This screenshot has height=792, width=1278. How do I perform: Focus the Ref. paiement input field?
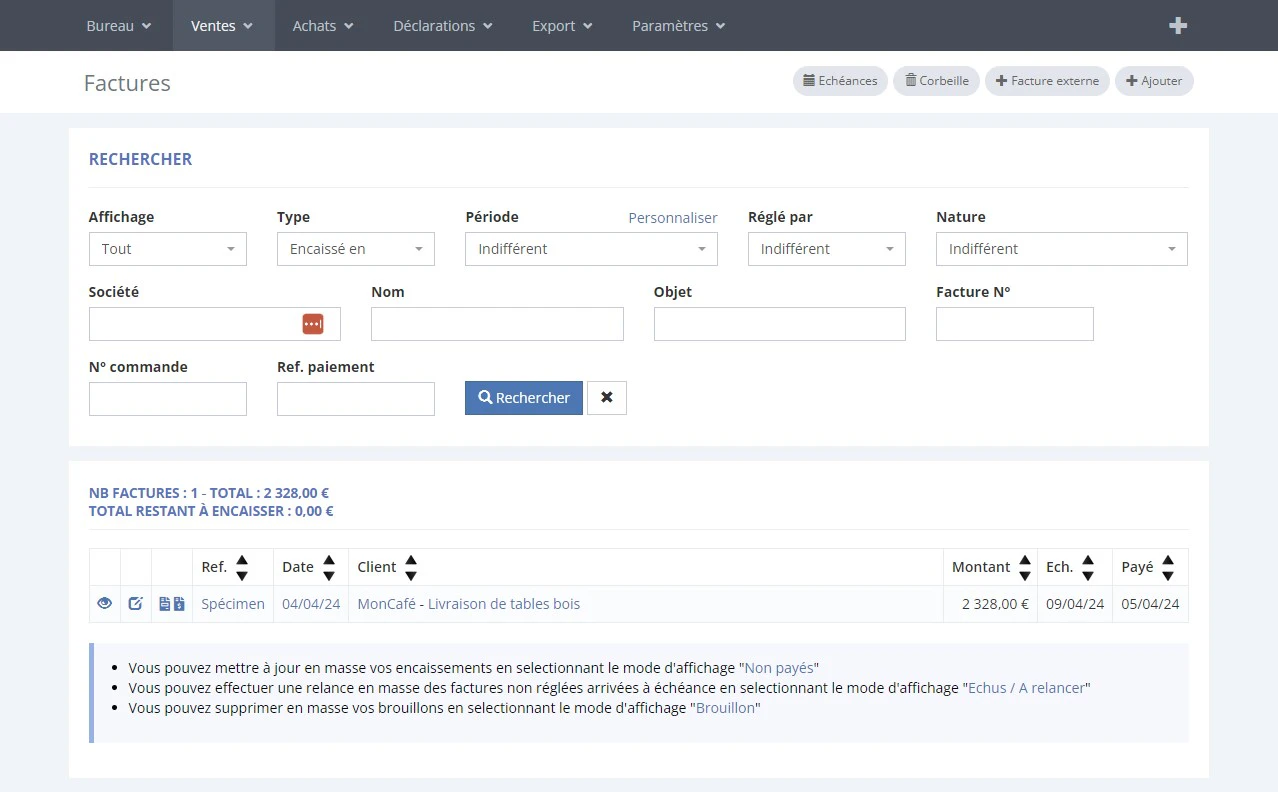point(356,399)
